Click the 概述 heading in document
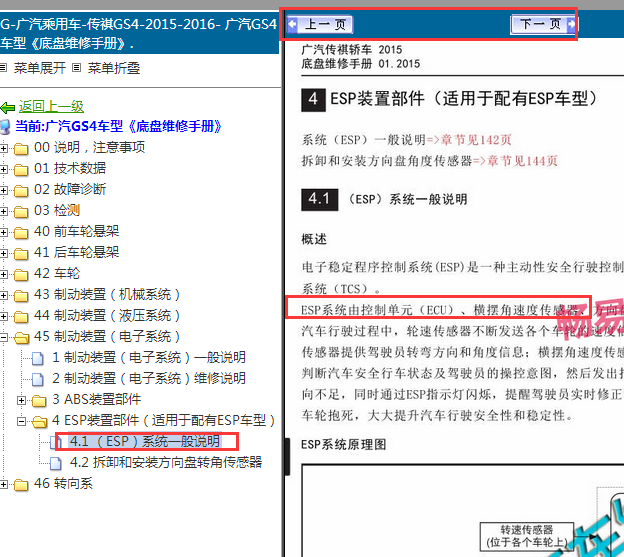 point(314,239)
